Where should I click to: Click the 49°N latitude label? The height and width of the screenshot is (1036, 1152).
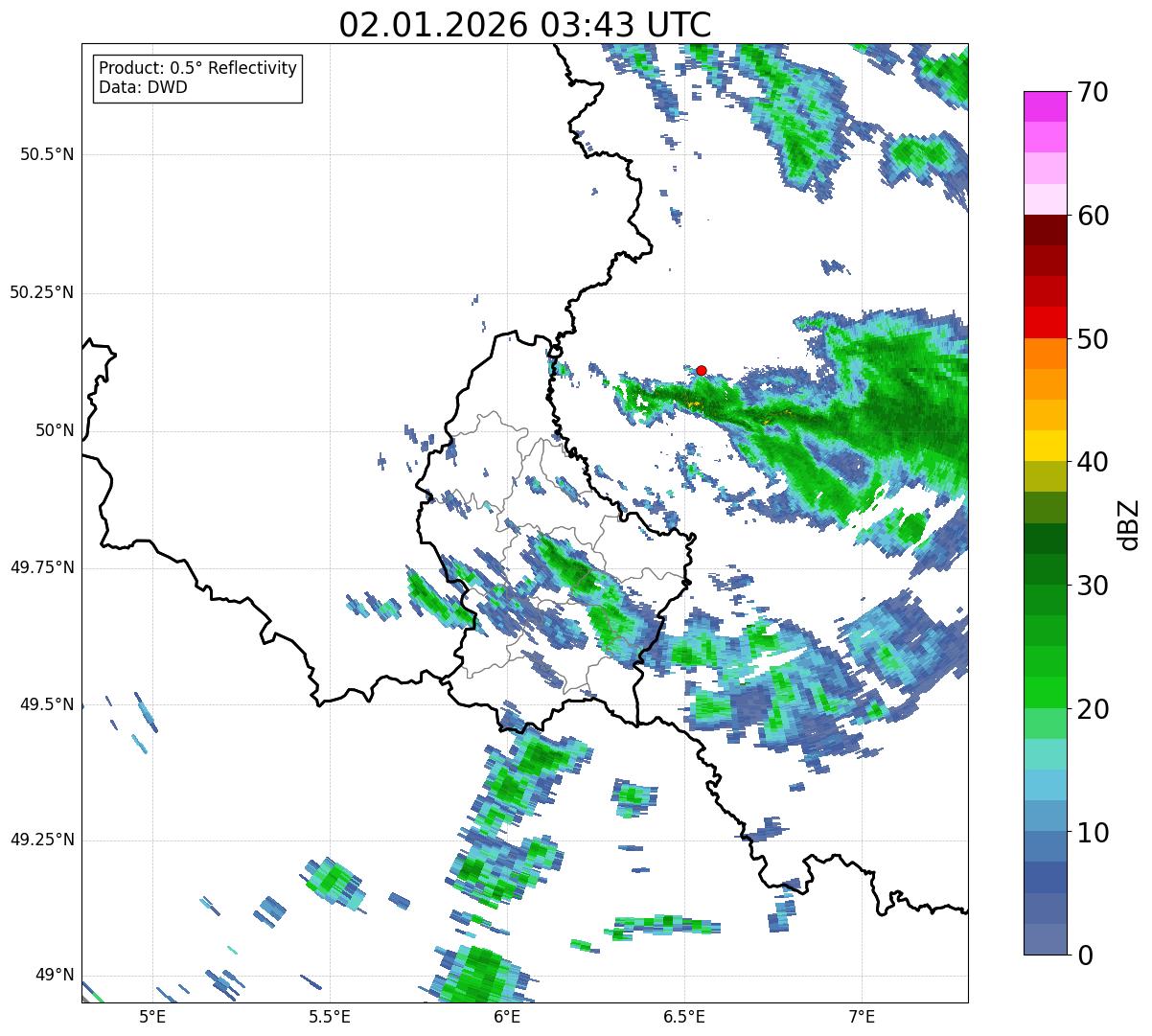coord(55,975)
